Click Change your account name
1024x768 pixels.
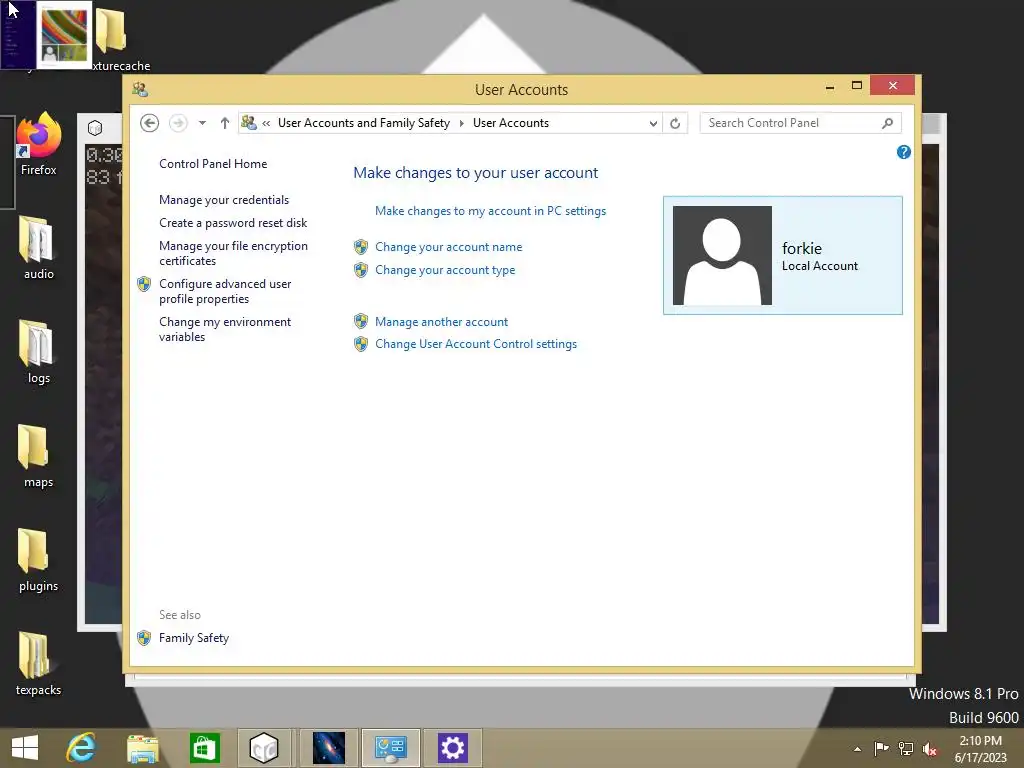449,247
